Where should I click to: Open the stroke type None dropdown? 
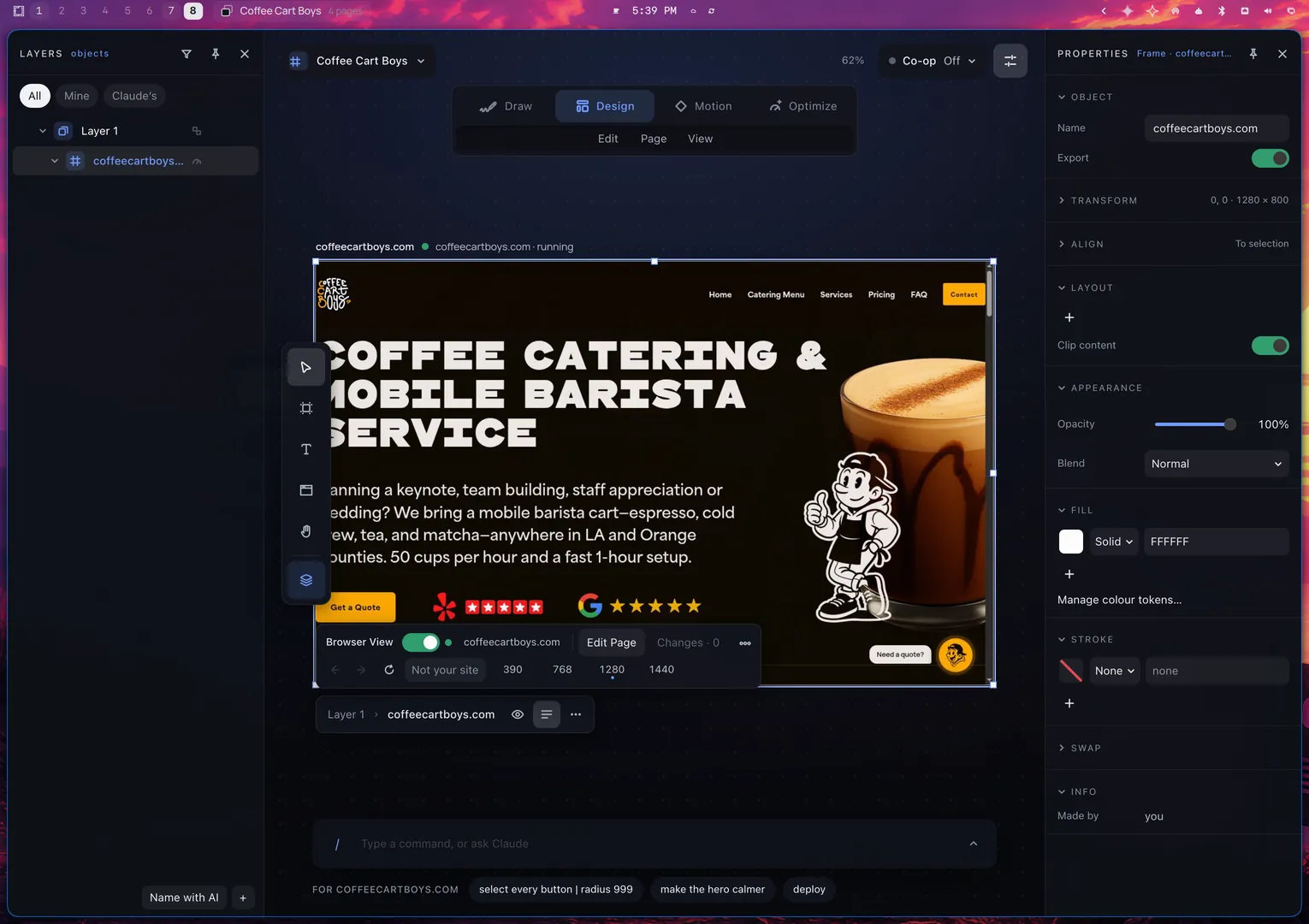(x=1115, y=671)
